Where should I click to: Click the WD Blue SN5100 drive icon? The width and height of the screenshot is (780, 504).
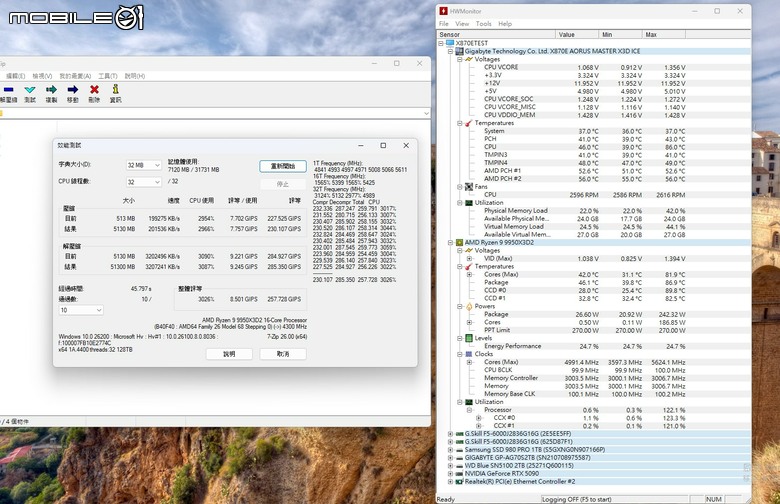[x=459, y=466]
